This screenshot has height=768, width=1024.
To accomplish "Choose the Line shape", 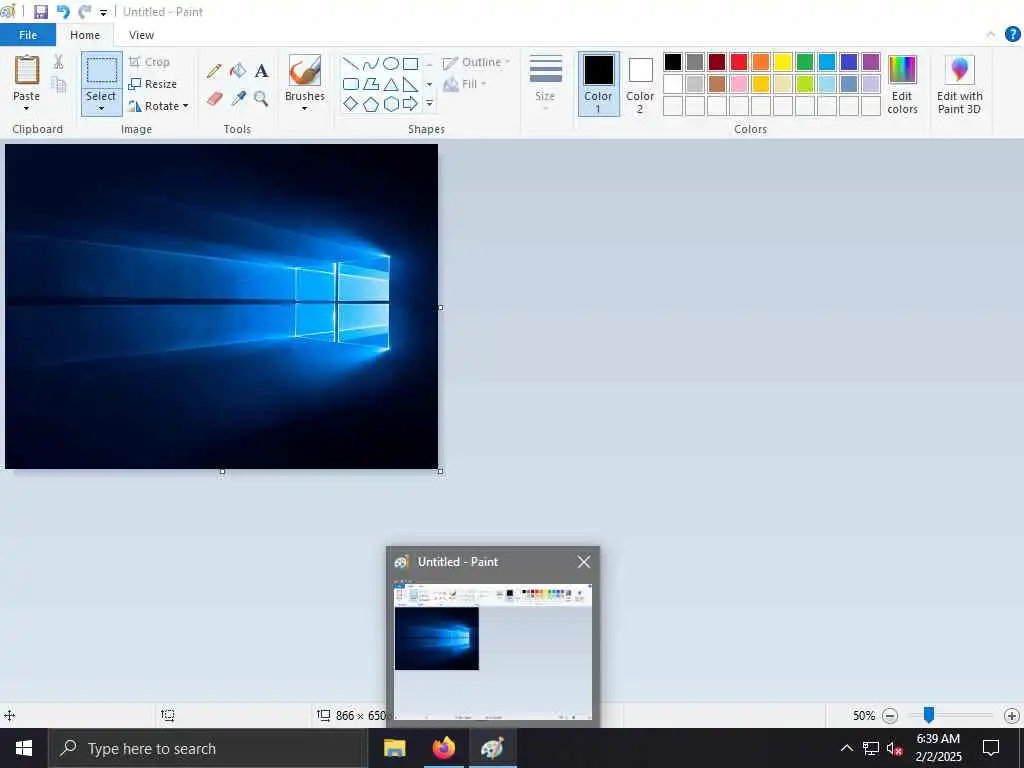I will tap(351, 63).
